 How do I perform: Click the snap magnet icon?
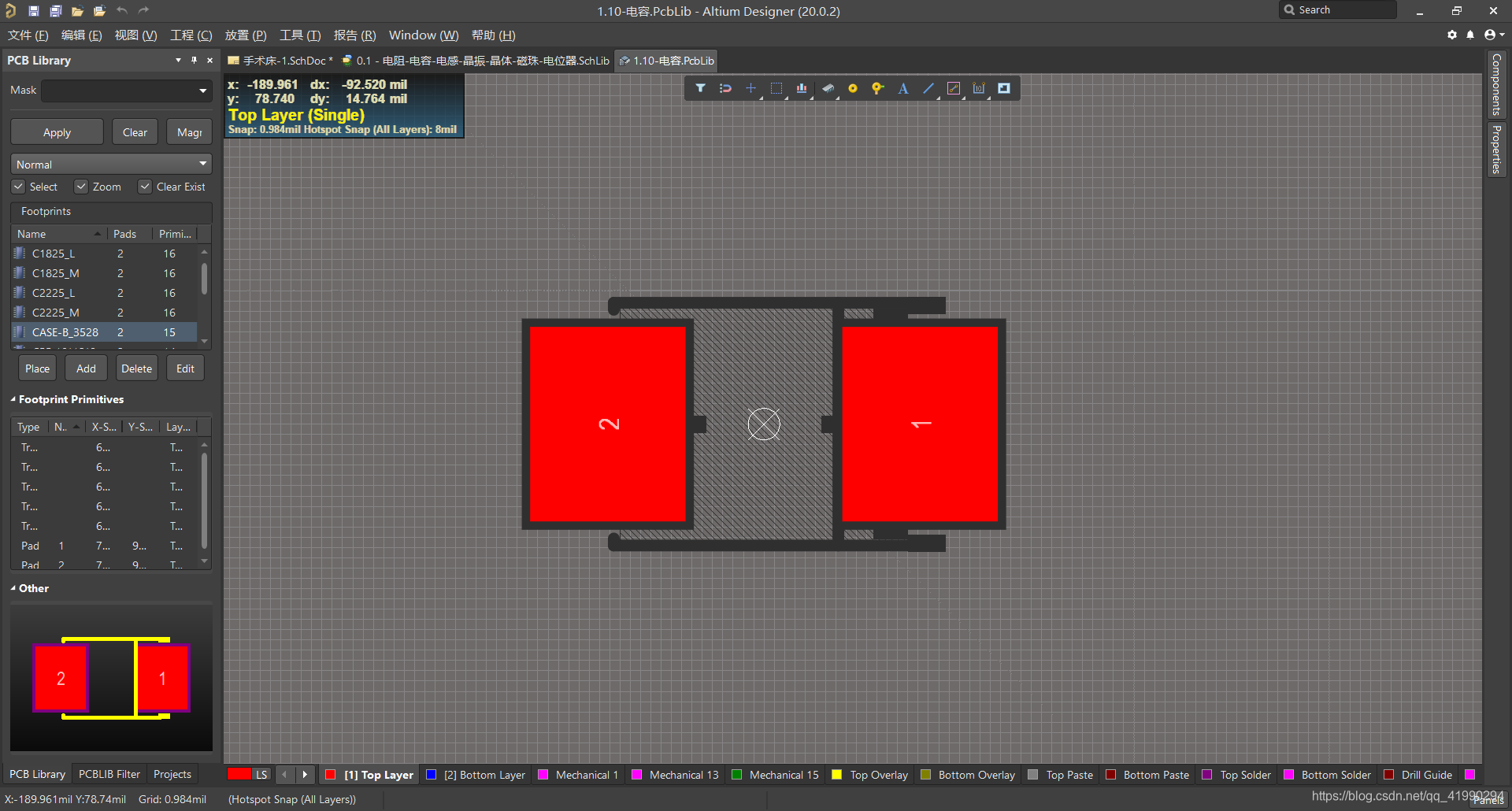tap(725, 88)
